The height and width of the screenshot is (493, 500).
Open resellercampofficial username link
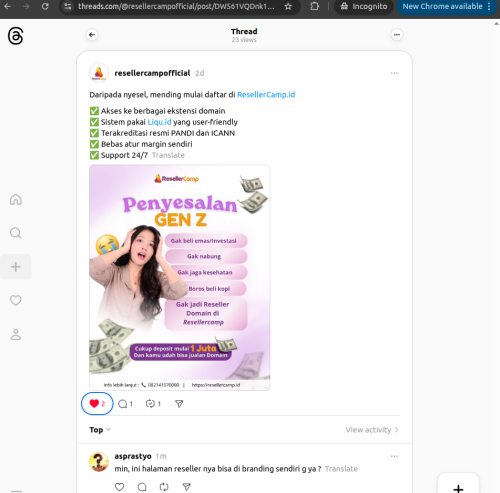[x=152, y=73]
